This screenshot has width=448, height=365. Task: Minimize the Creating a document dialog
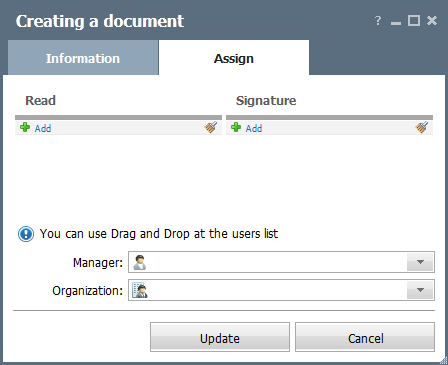pos(396,23)
